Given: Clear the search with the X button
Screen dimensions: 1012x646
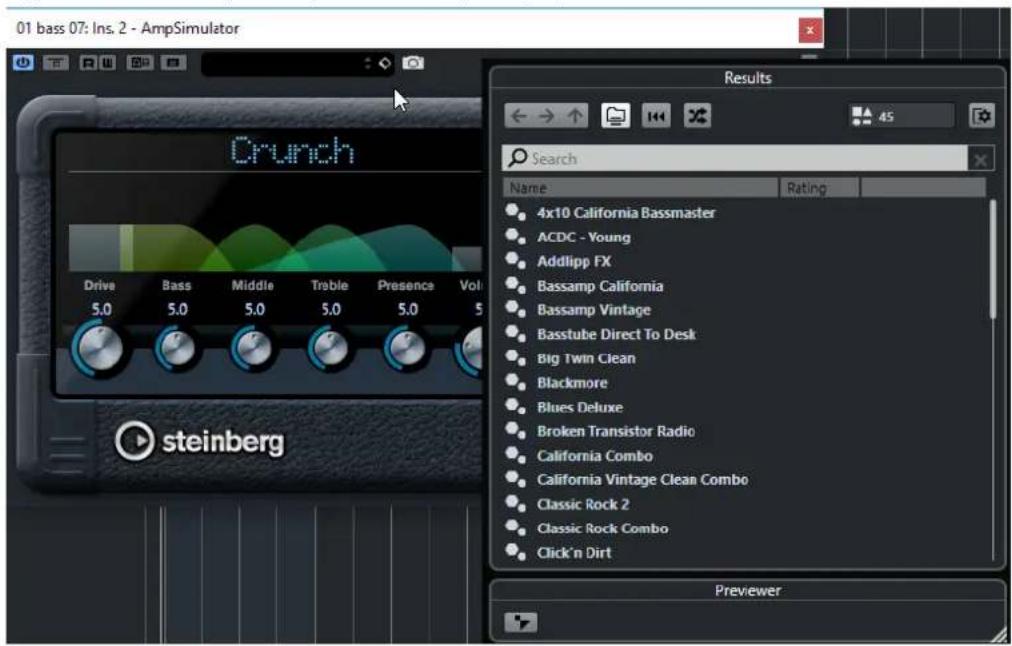Looking at the screenshot, I should pos(981,159).
